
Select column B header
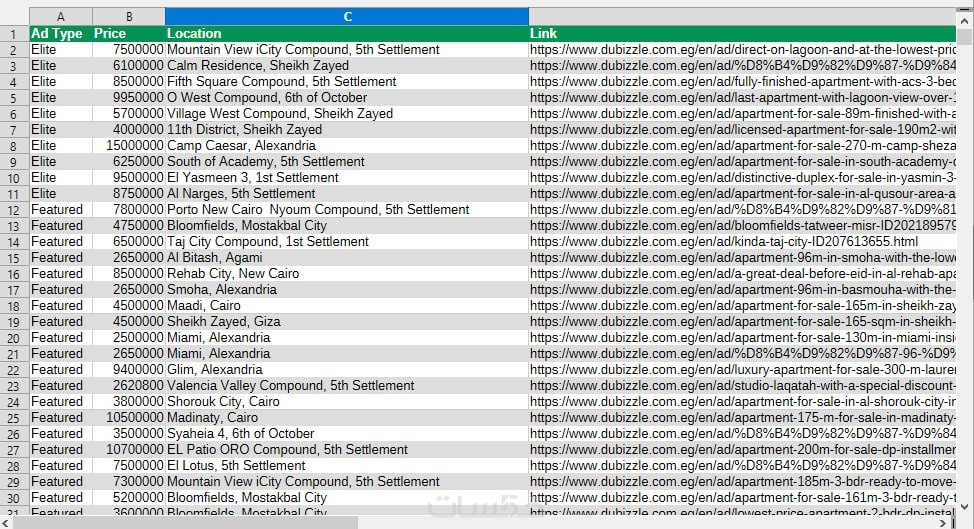click(129, 17)
